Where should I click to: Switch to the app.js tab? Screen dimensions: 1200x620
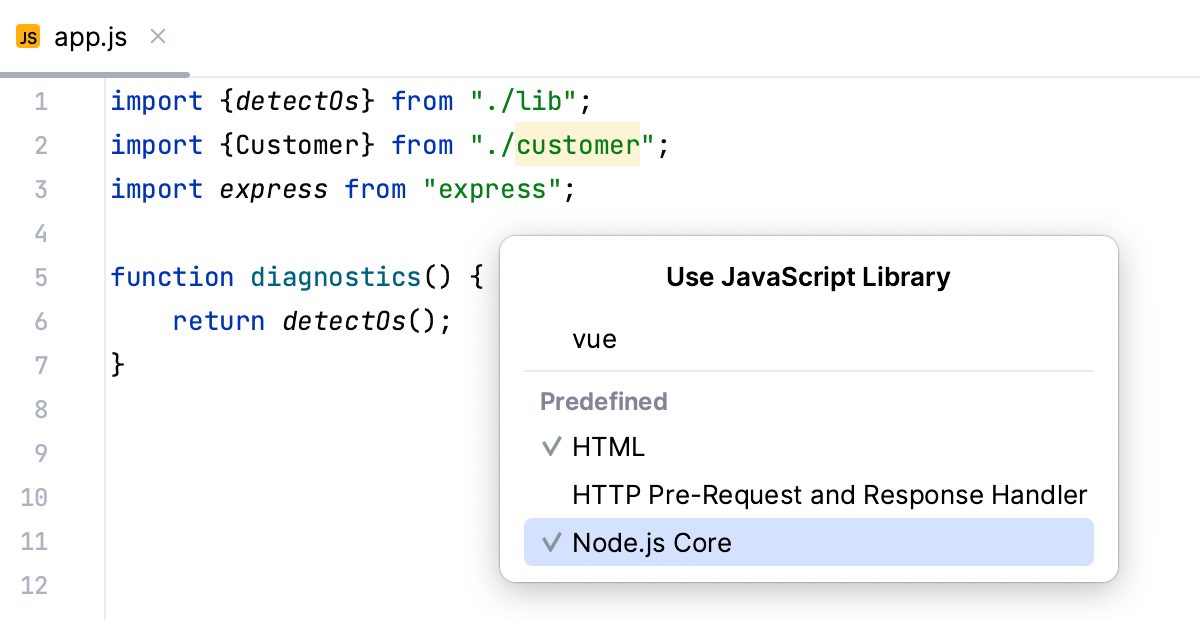pos(90,36)
